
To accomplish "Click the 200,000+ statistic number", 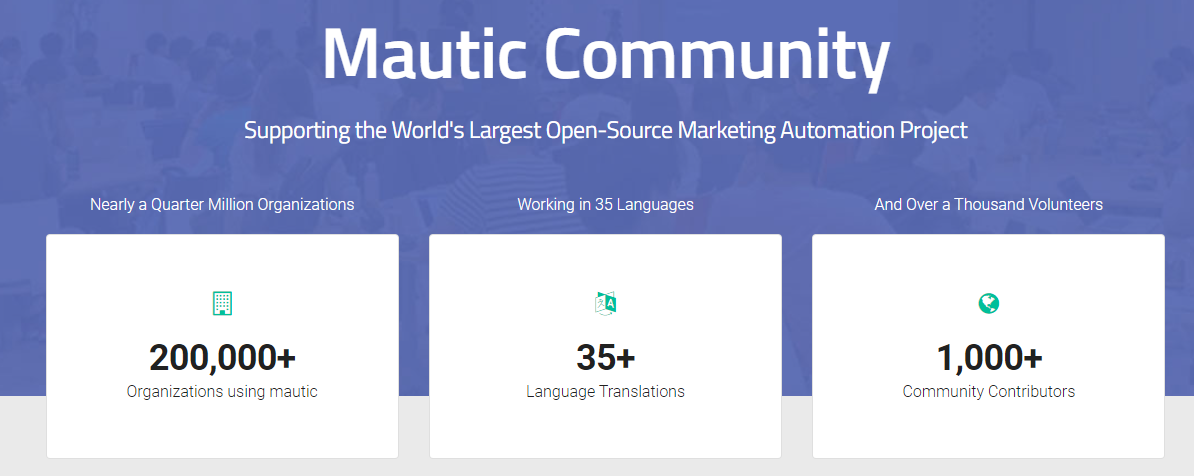I will [222, 357].
